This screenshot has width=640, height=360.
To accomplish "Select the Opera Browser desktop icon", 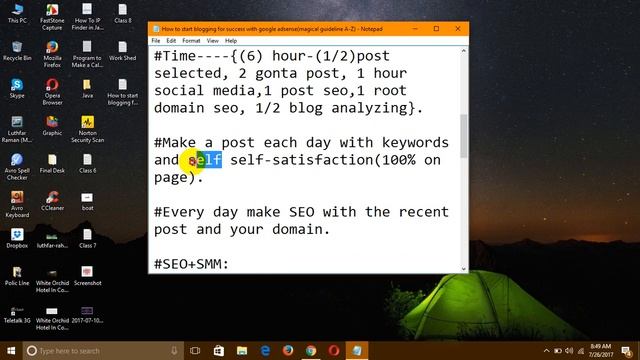I will click(x=52, y=91).
